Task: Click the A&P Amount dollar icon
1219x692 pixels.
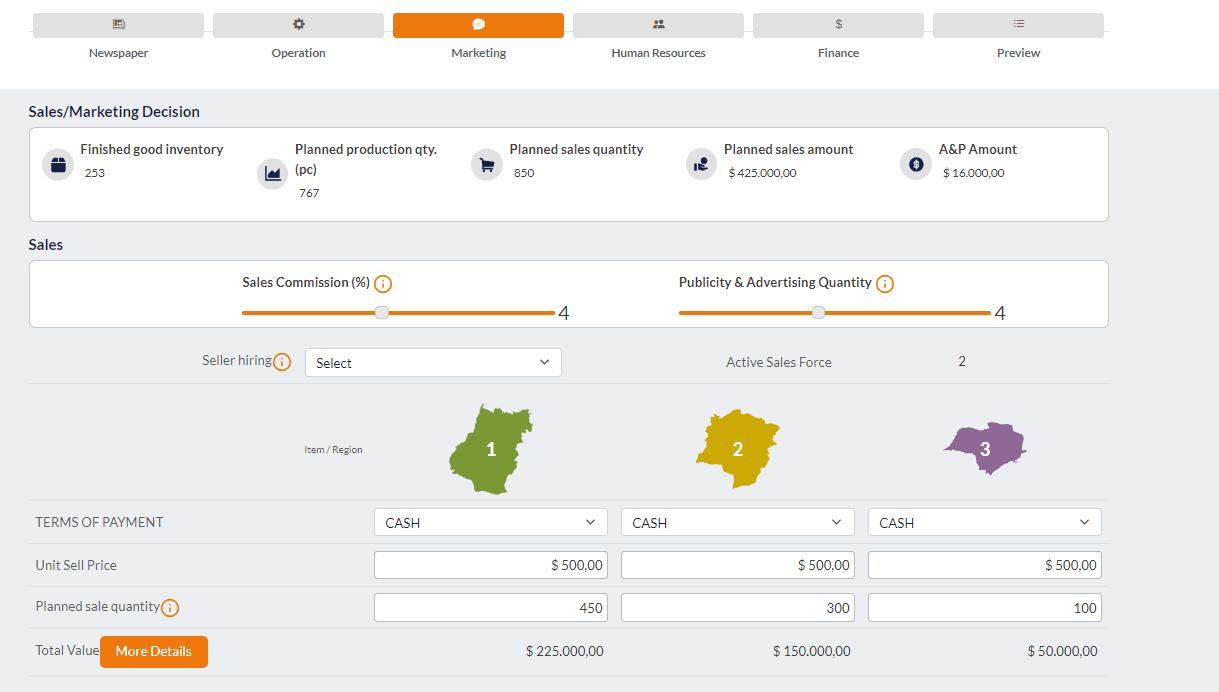Action: pyautogui.click(x=916, y=164)
